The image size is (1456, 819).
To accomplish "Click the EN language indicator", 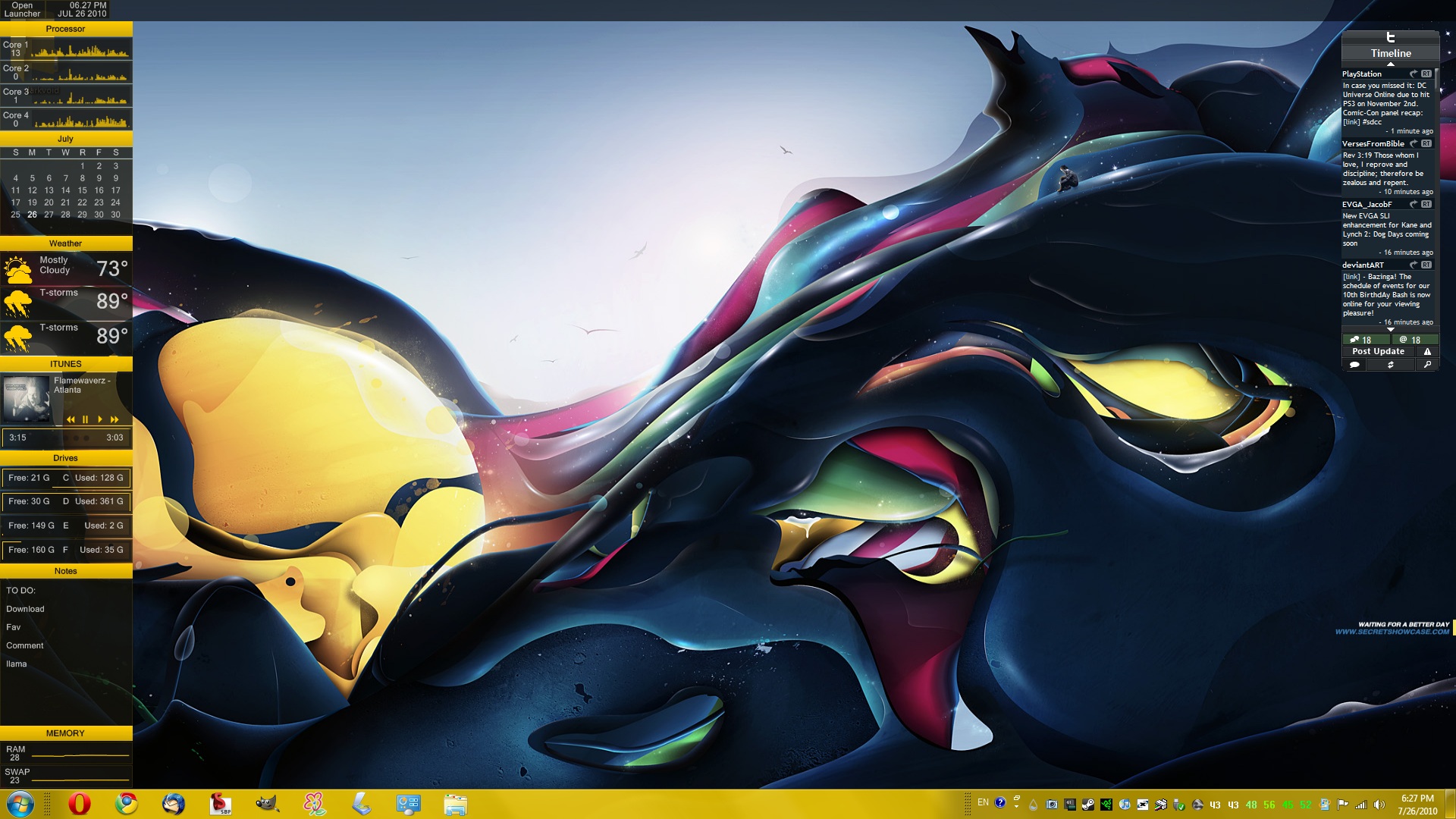I will (983, 802).
